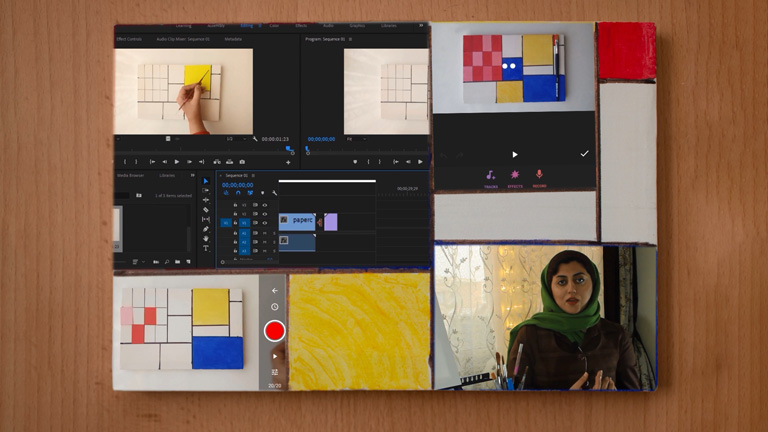Screen dimensions: 768x432
Task: Tap the timer clock icon in camera app
Action: [274, 307]
